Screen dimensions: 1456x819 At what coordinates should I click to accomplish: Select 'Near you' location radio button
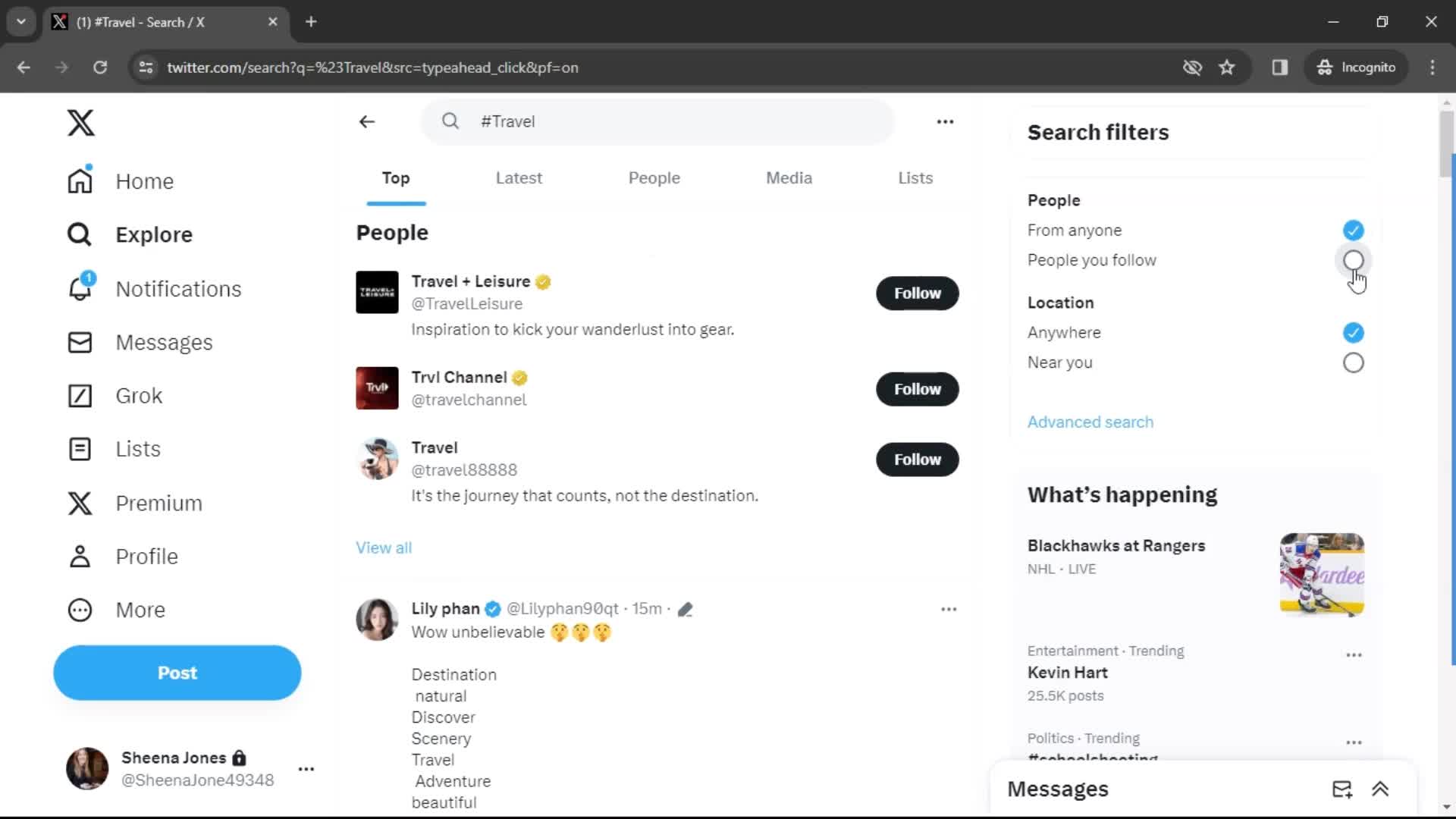pos(1353,362)
